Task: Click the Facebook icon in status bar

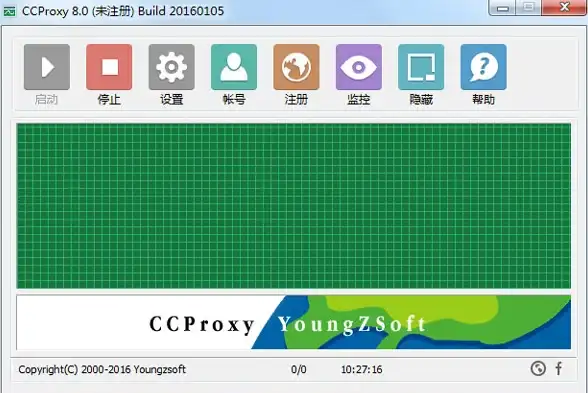Action: pyautogui.click(x=558, y=368)
